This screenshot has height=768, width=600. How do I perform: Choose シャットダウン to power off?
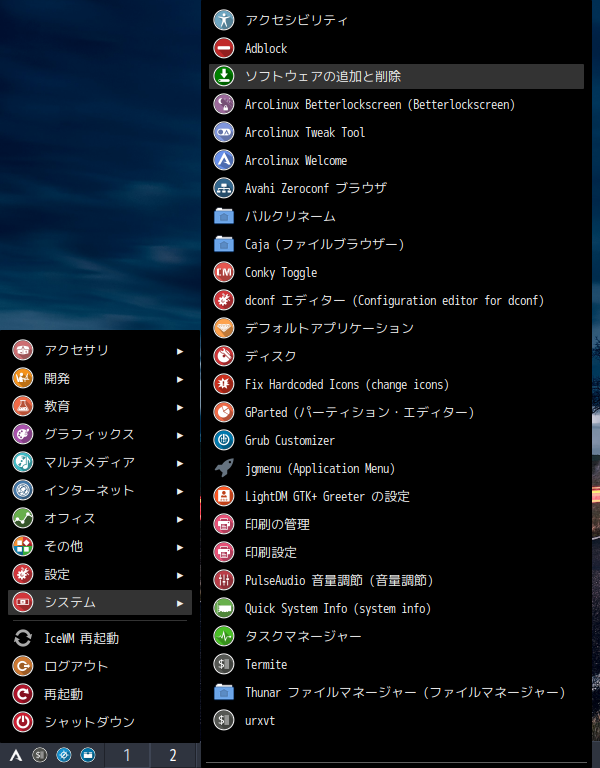pos(100,722)
